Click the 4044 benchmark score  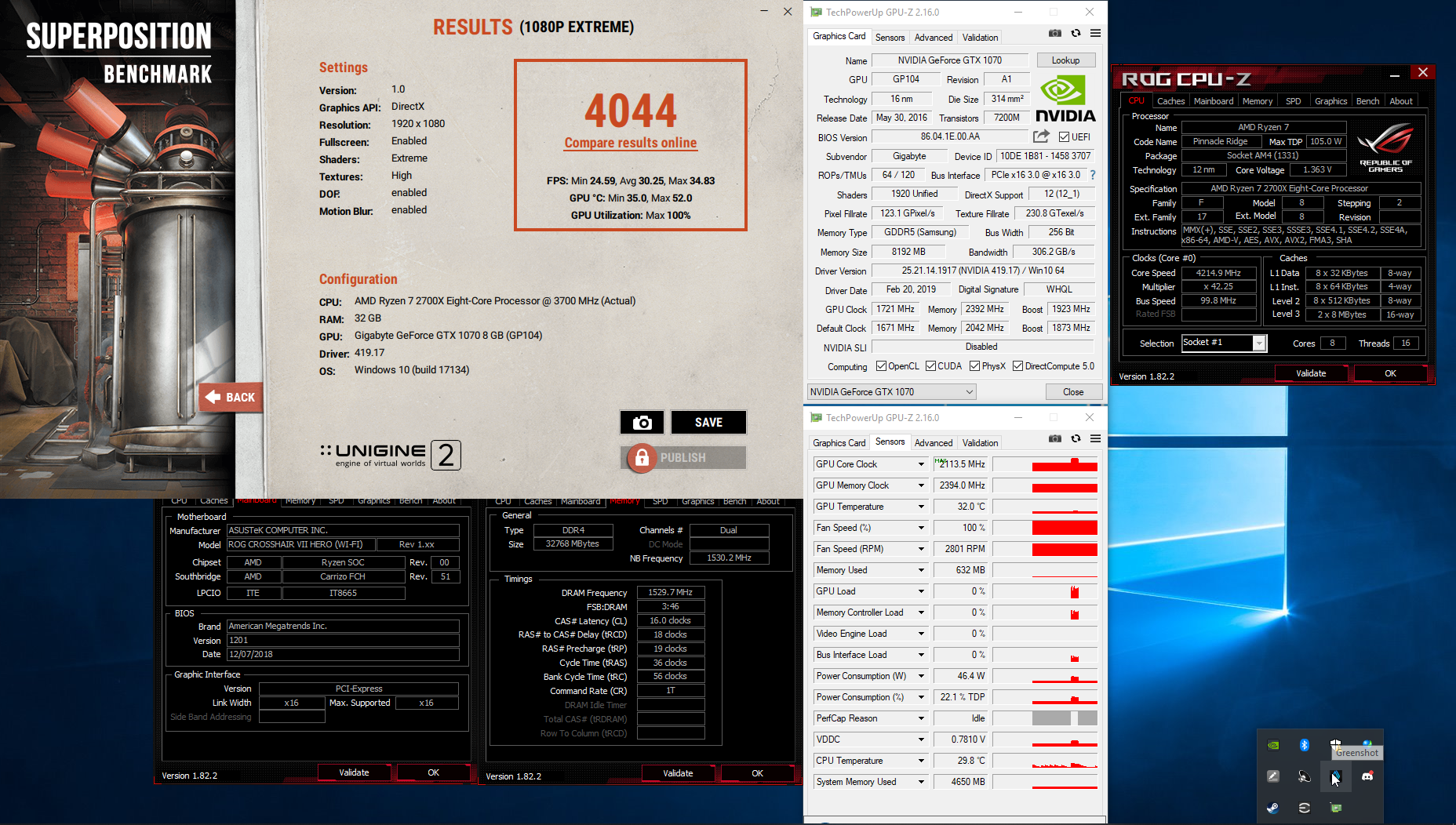coord(631,111)
